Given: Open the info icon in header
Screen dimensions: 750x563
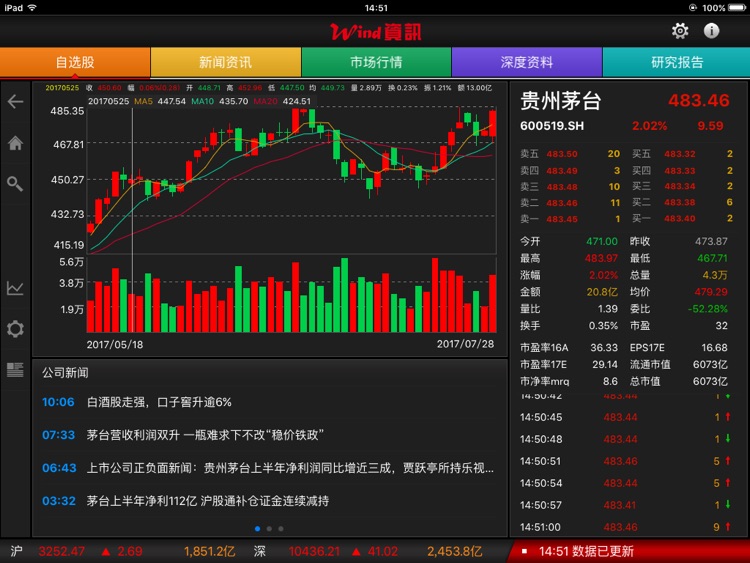Looking at the screenshot, I should (711, 31).
